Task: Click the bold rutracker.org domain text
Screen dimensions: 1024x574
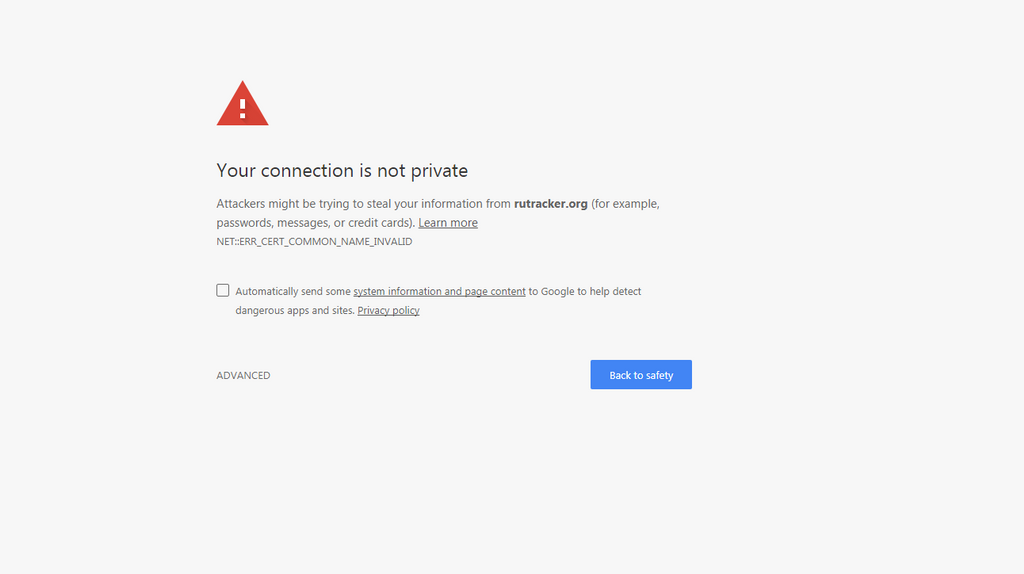Action: click(551, 204)
